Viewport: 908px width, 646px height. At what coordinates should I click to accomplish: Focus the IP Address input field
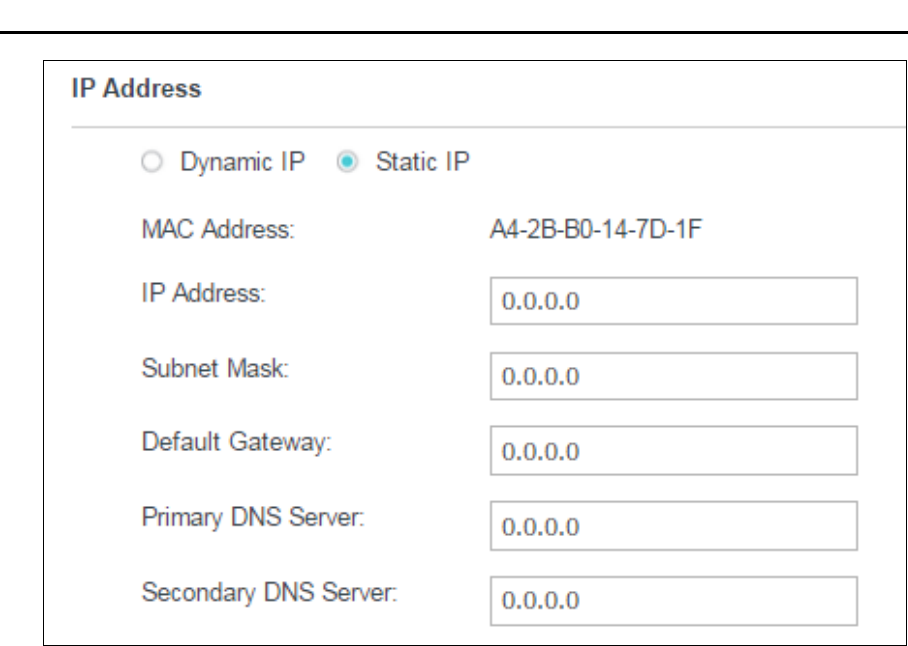click(673, 302)
